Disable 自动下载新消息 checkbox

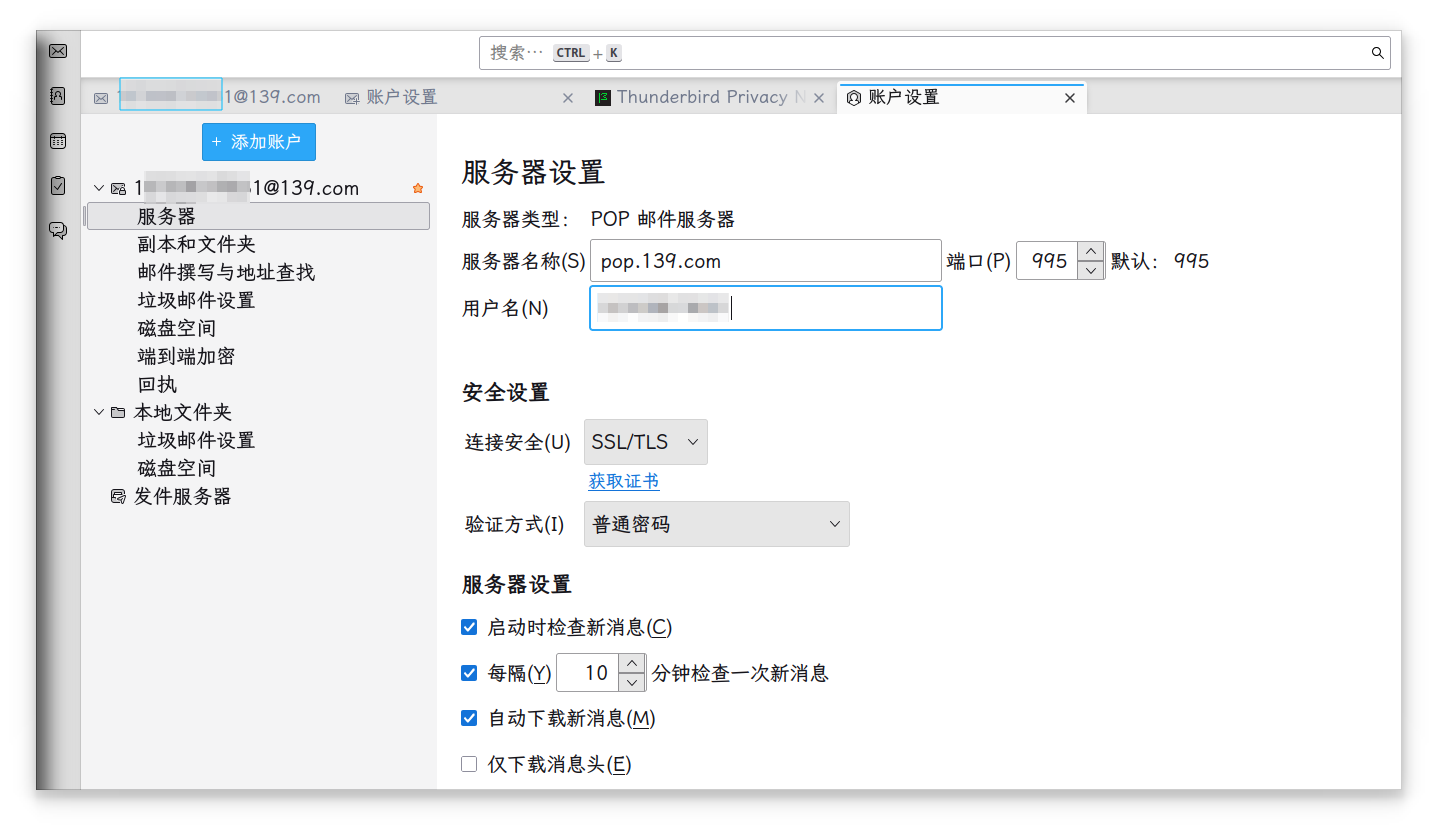(469, 718)
